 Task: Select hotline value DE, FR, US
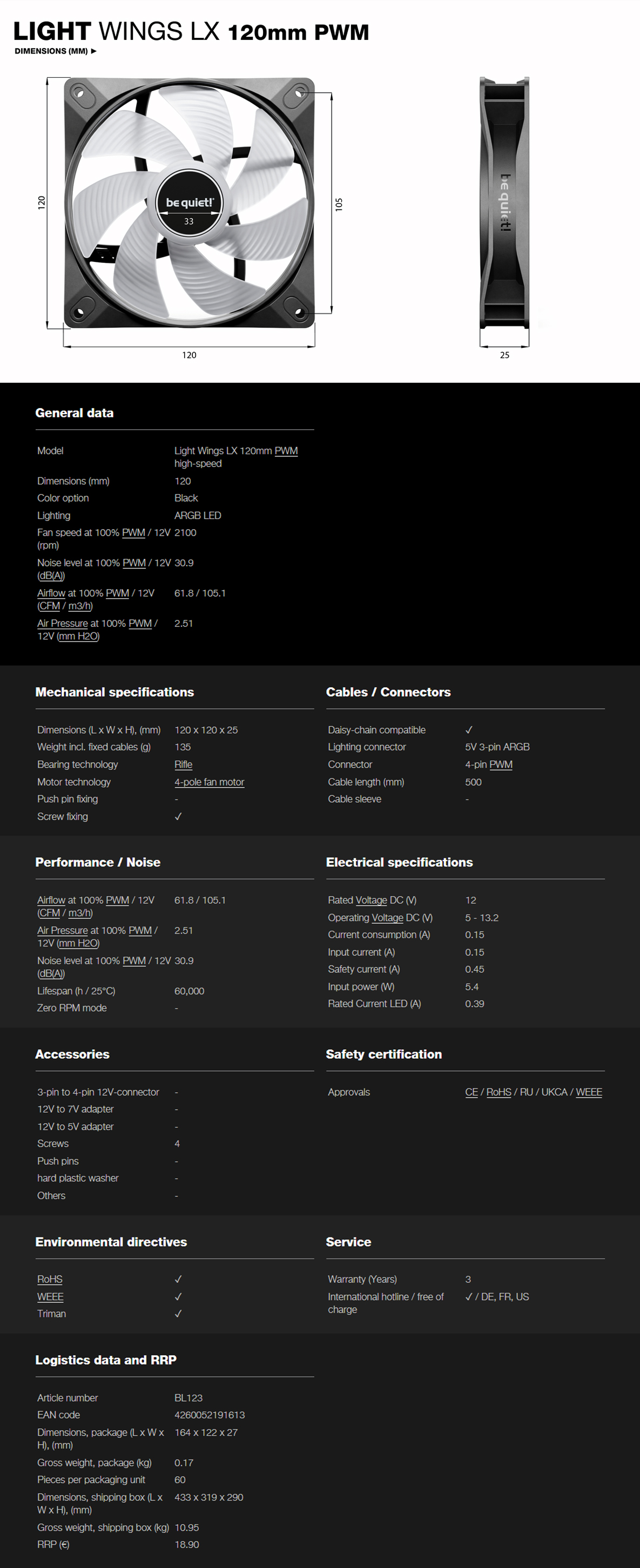click(505, 1297)
